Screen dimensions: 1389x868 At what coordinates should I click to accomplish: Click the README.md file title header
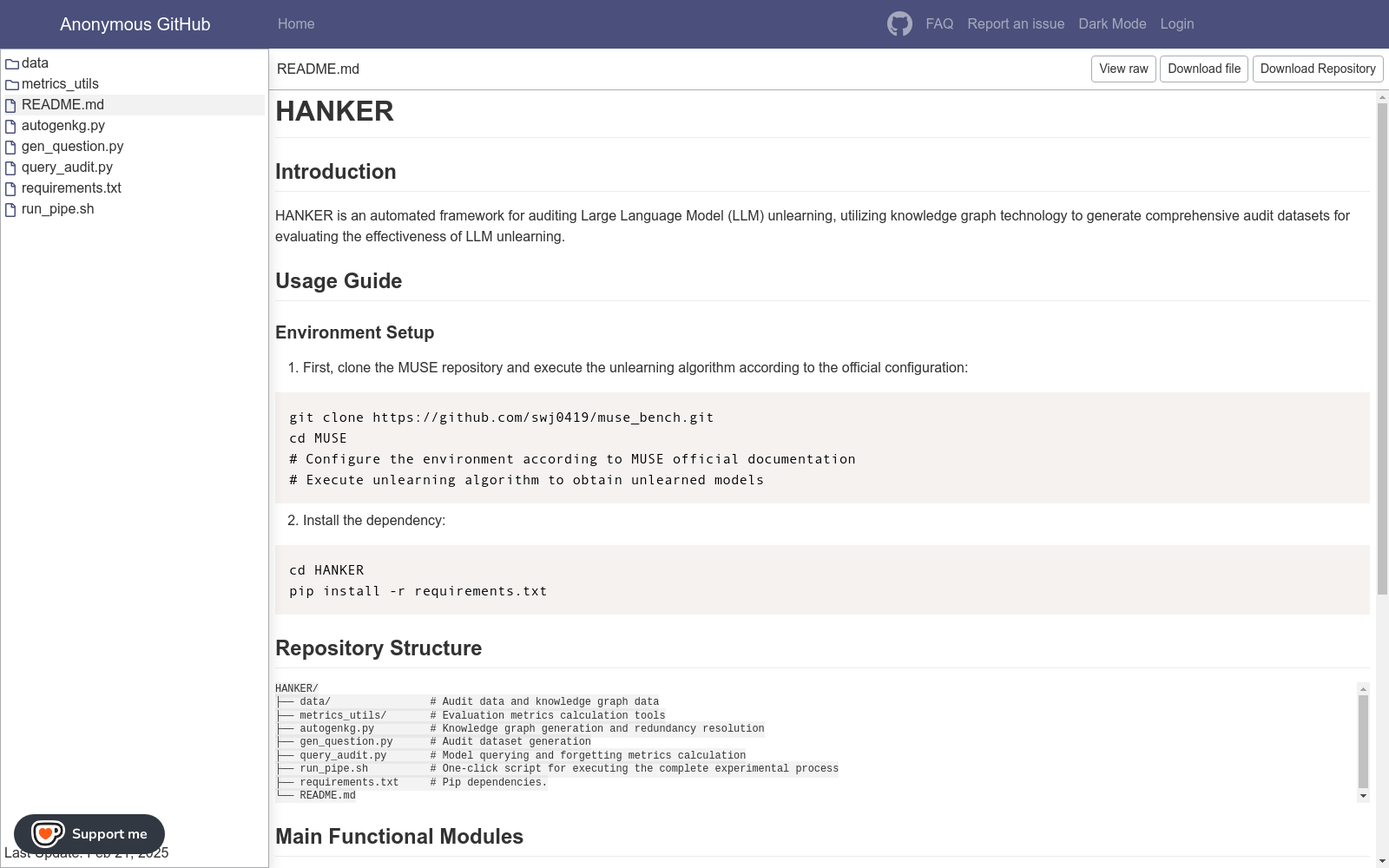coord(318,69)
